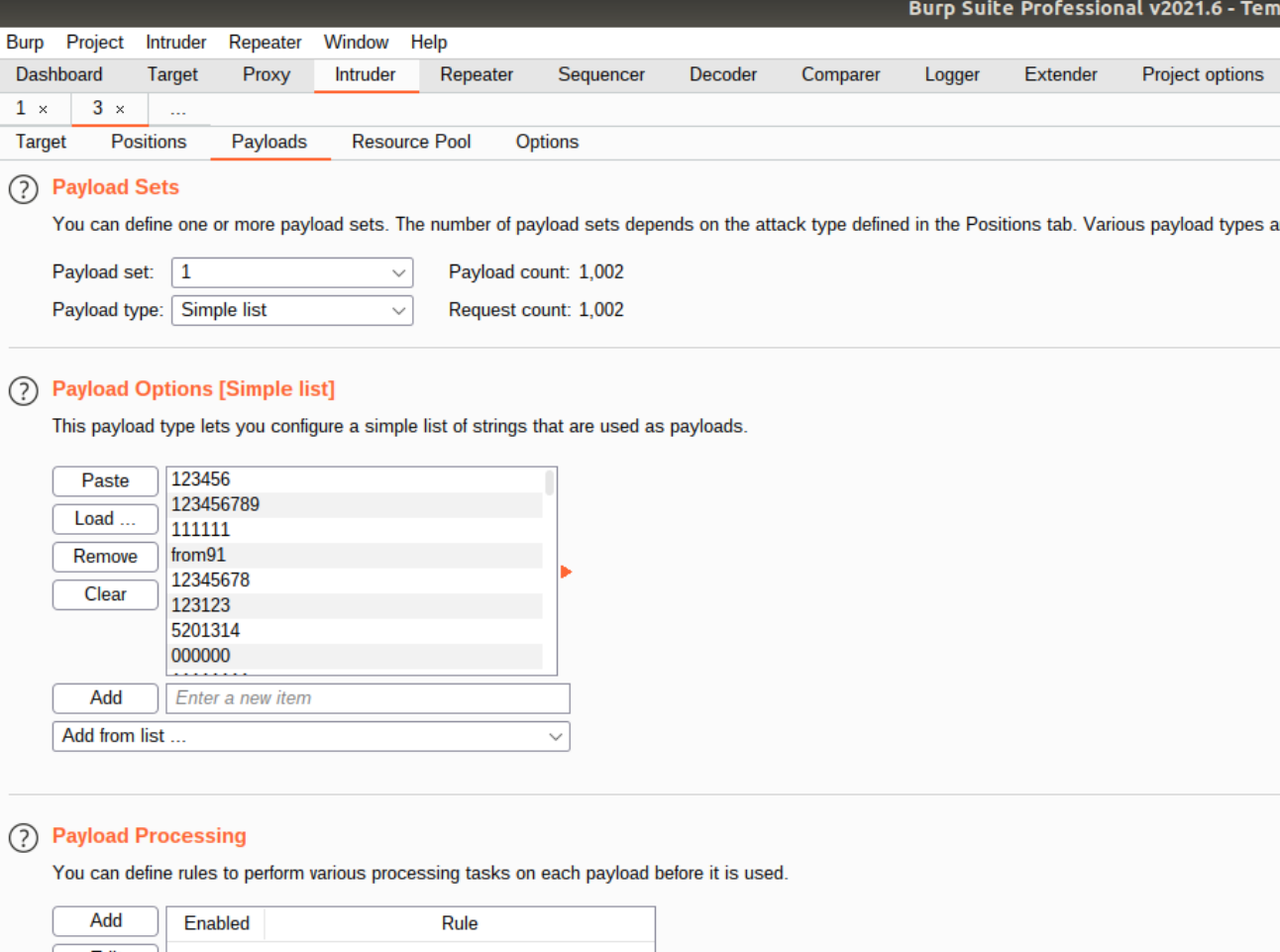The image size is (1280, 952).
Task: Open the Burp menu
Action: coord(25,43)
